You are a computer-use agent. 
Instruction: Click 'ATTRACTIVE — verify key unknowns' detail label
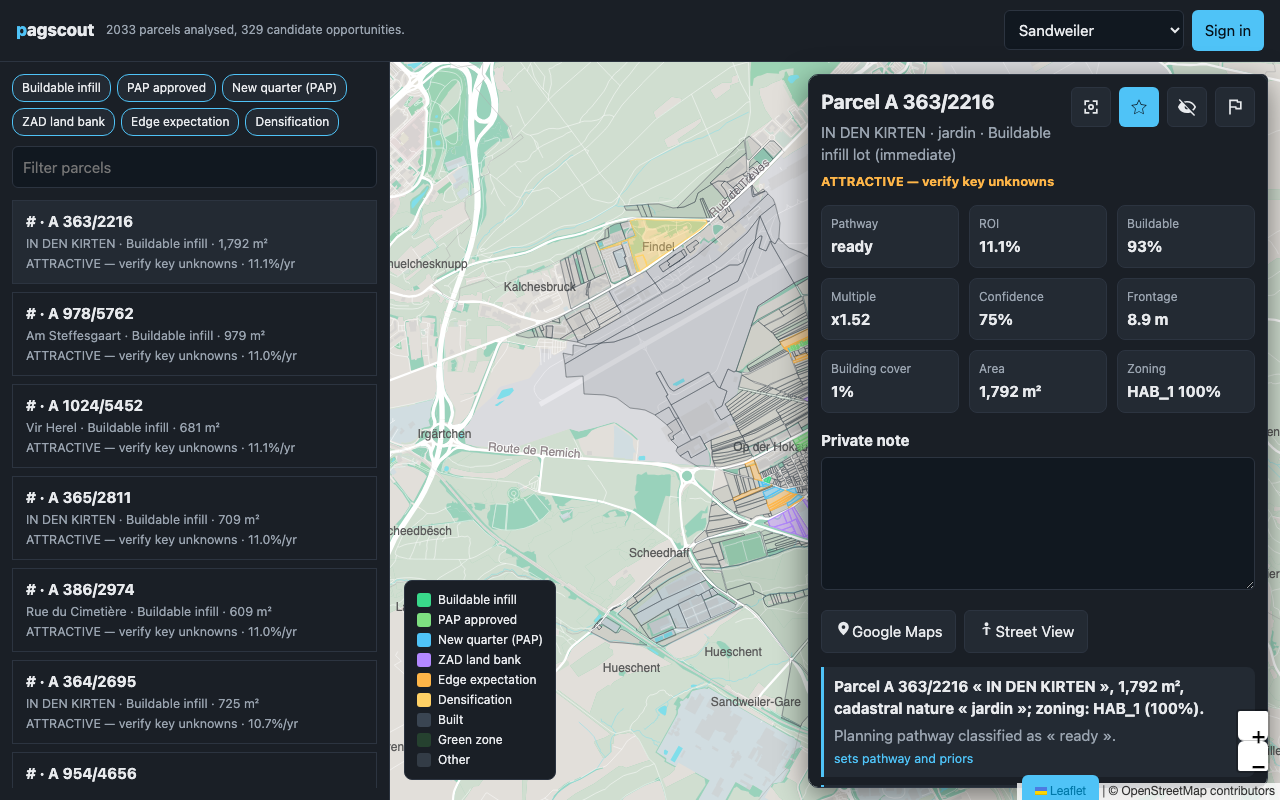tap(937, 182)
